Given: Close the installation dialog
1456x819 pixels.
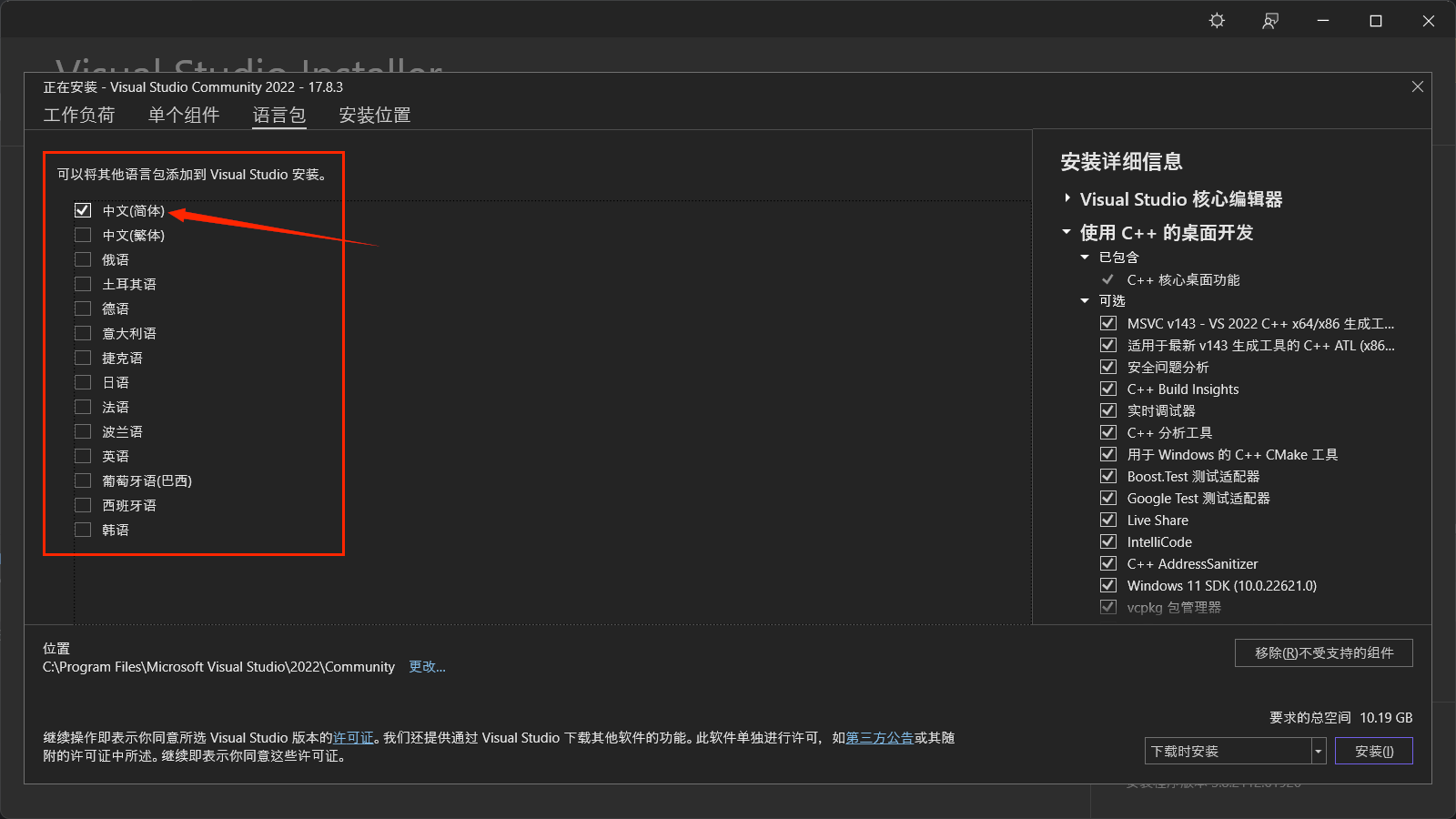Looking at the screenshot, I should (x=1418, y=86).
